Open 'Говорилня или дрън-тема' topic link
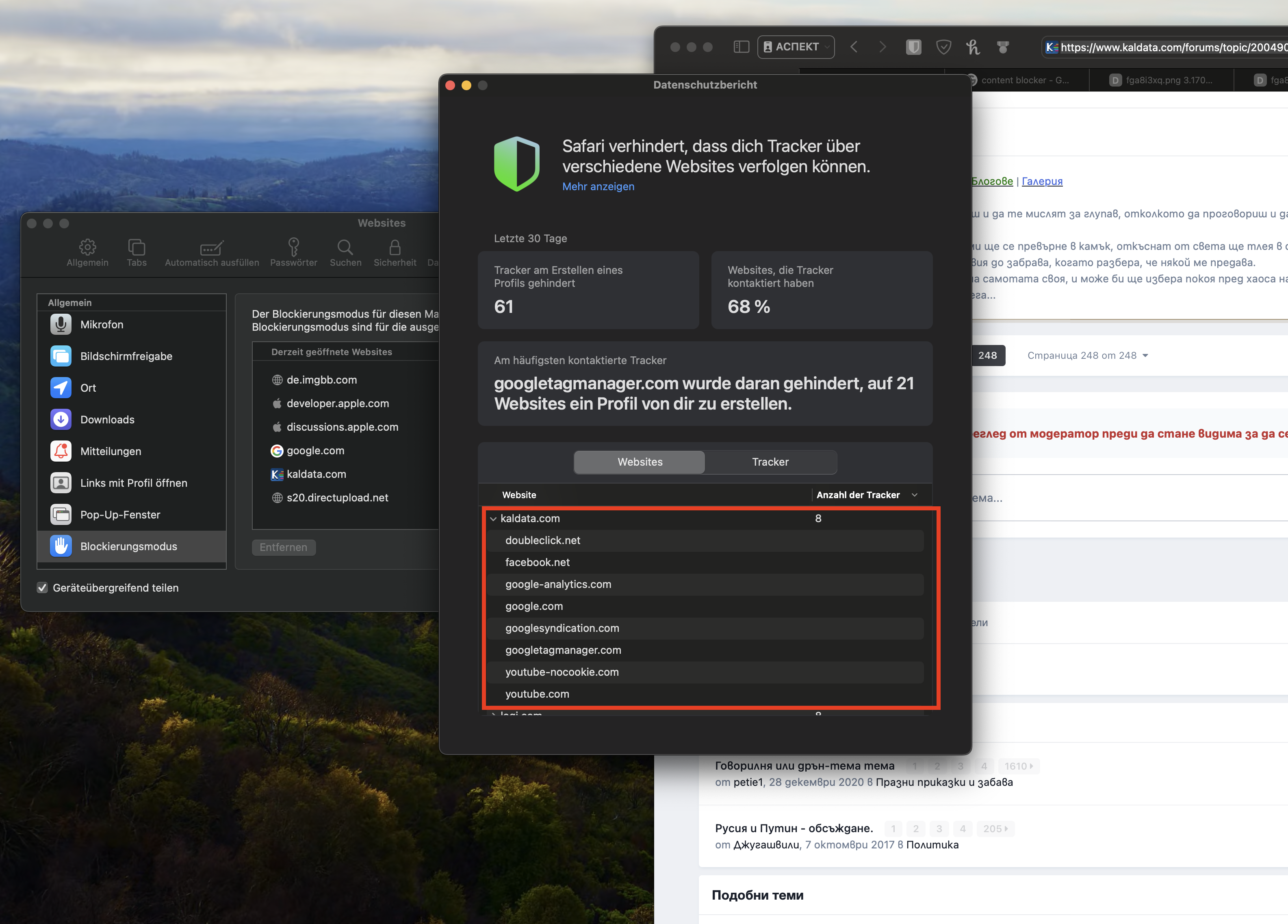 [805, 766]
